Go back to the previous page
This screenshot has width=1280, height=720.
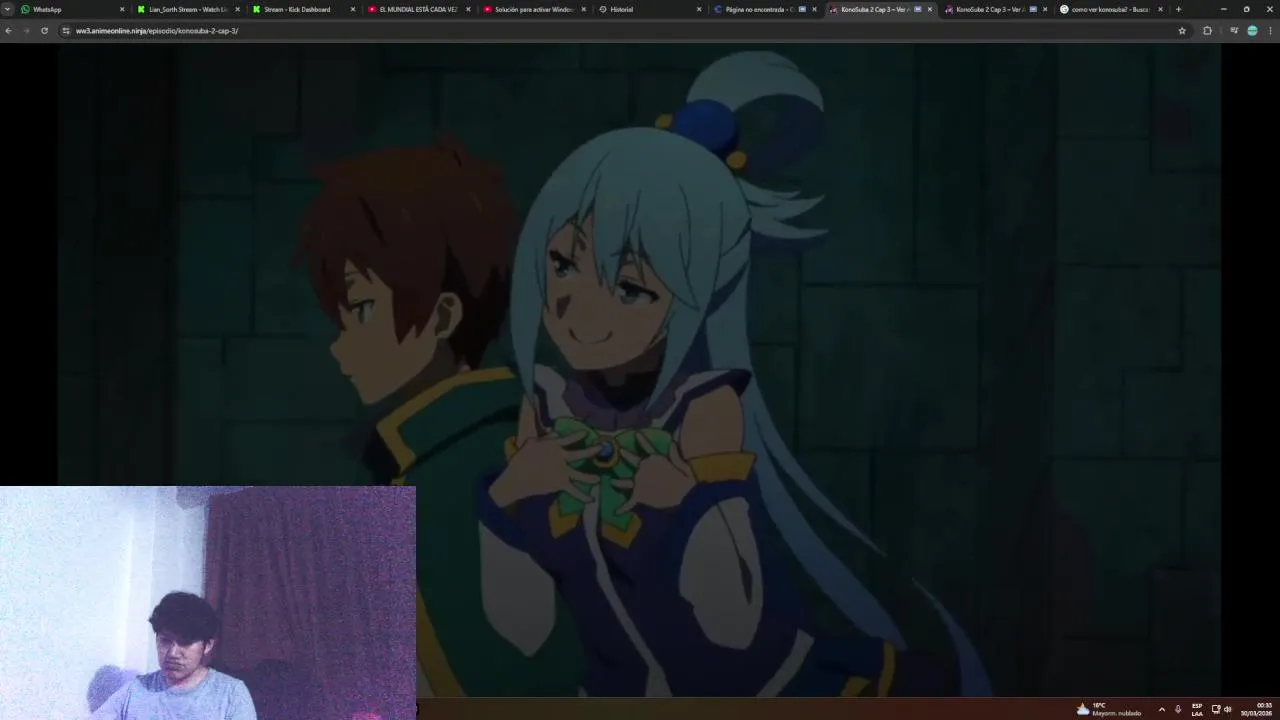pyautogui.click(x=8, y=31)
